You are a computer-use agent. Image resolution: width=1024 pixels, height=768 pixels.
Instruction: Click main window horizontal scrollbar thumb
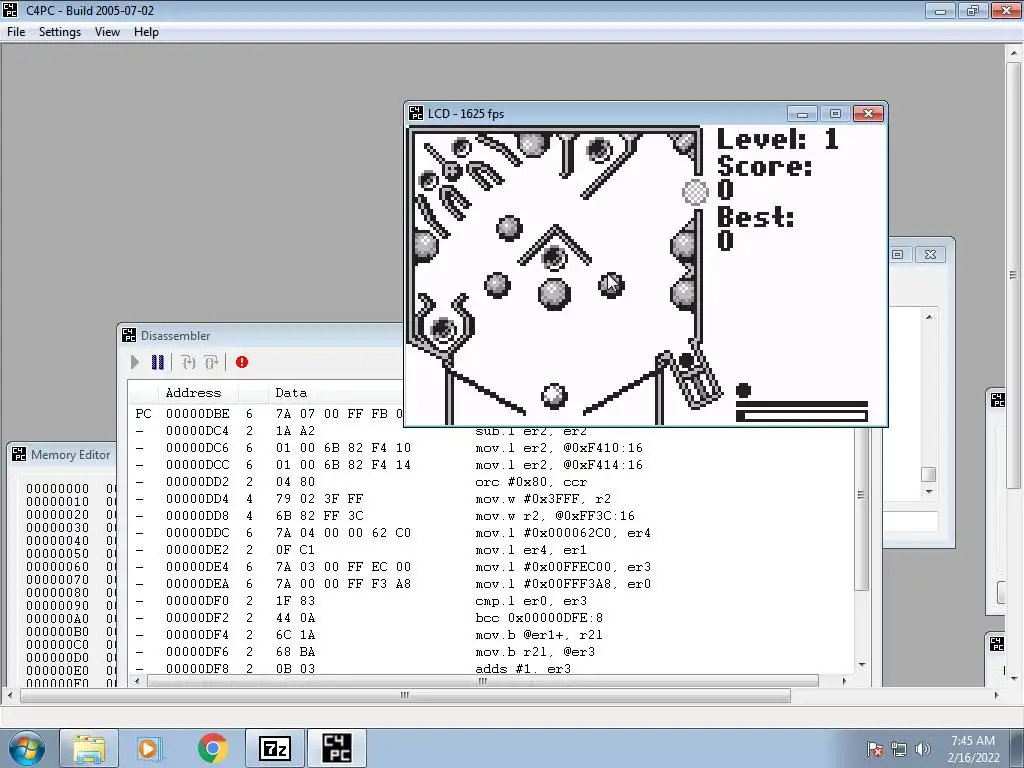(x=405, y=696)
